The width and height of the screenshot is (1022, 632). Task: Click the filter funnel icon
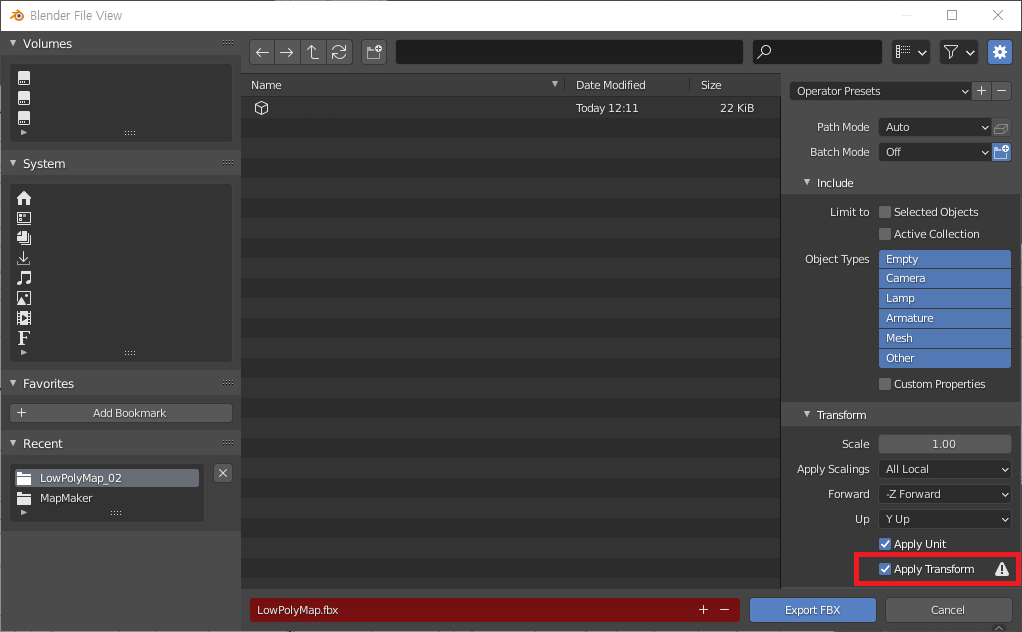pos(951,52)
